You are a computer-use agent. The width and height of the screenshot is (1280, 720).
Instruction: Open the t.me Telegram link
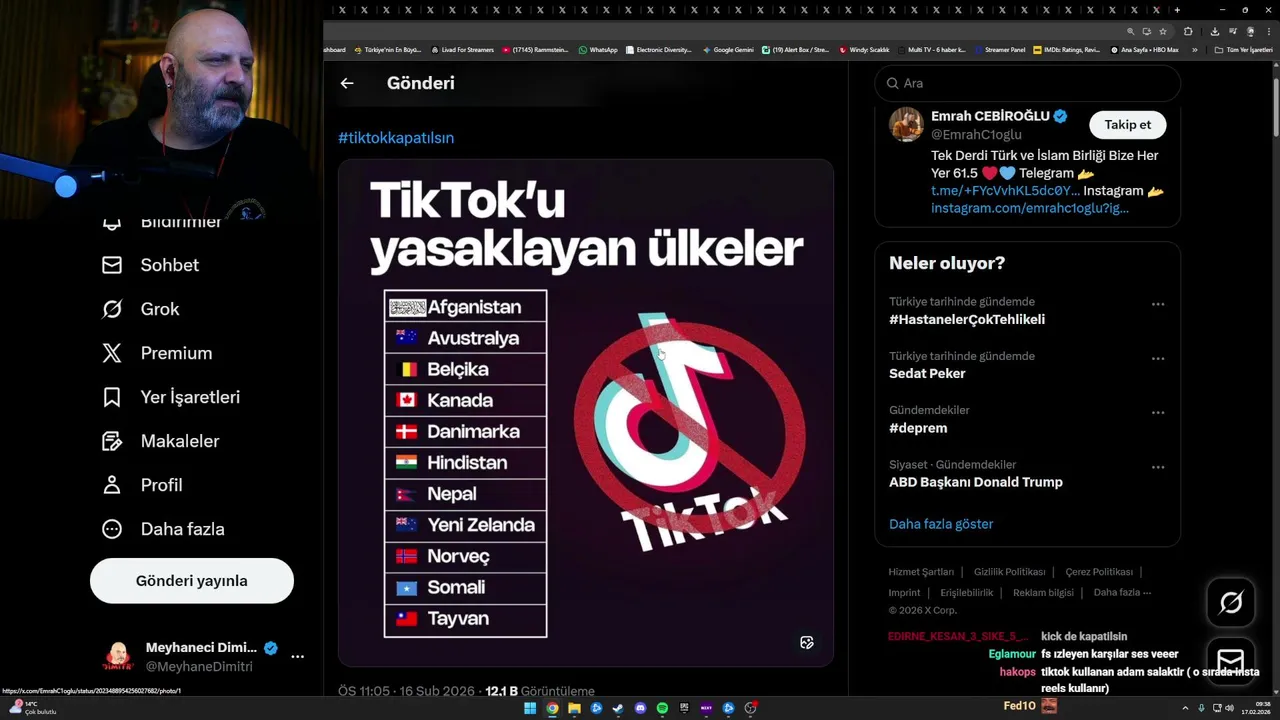point(1005,190)
